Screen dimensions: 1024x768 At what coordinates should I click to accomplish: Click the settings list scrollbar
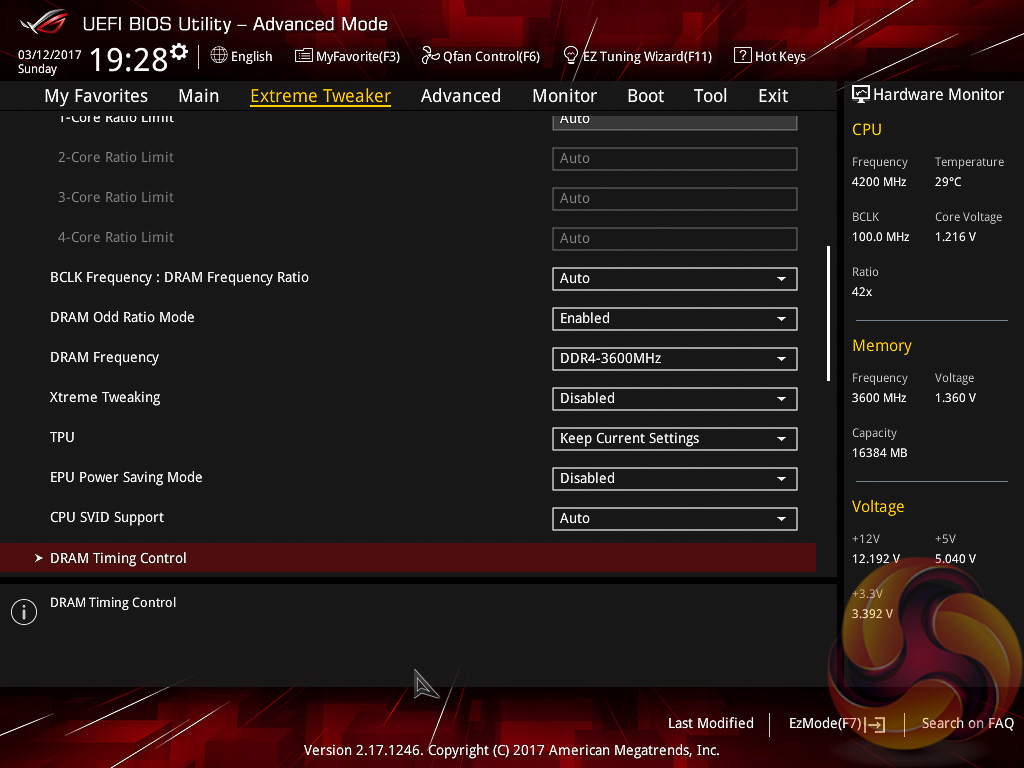828,313
